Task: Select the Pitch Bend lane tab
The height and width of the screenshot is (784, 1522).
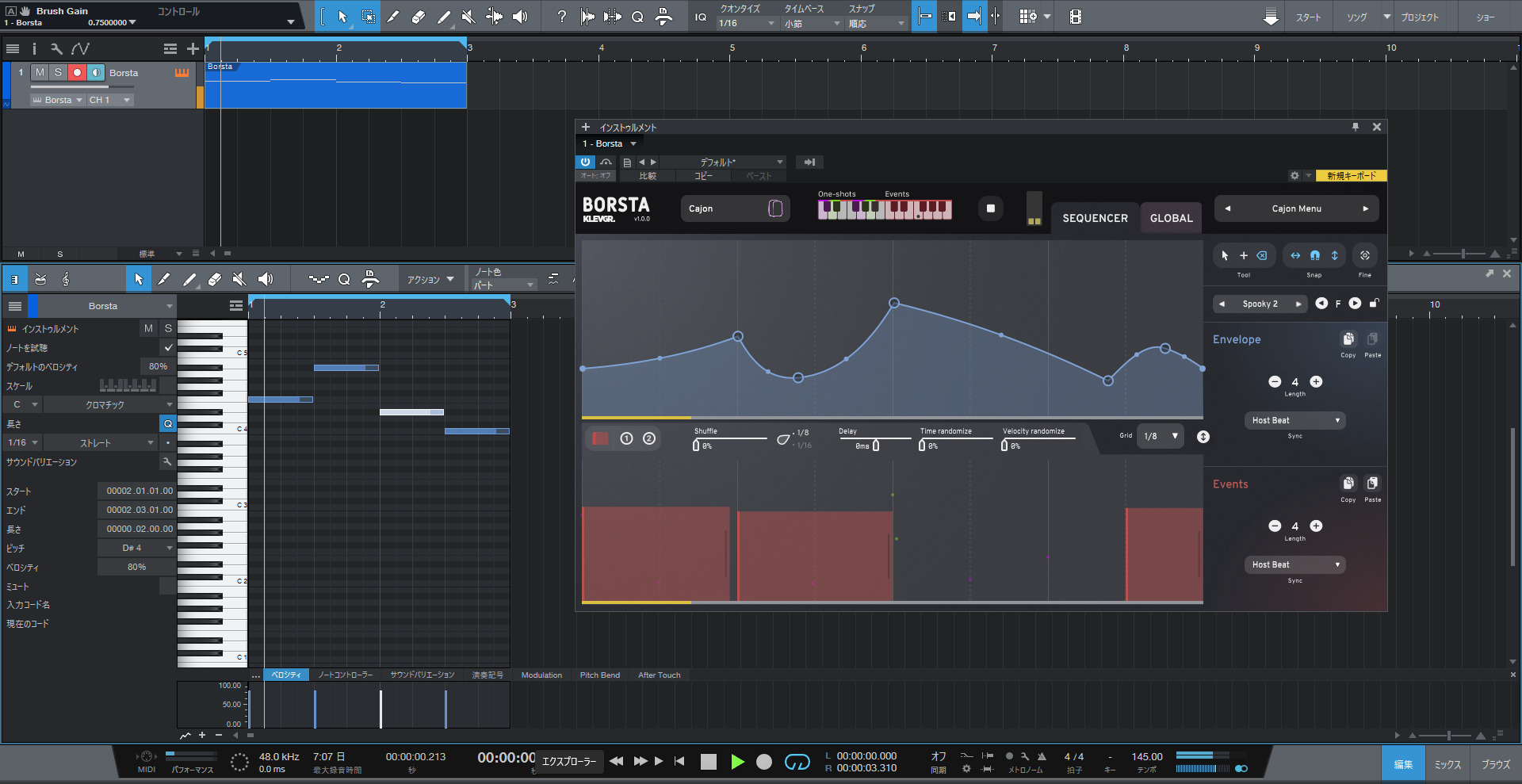Action: coord(600,675)
